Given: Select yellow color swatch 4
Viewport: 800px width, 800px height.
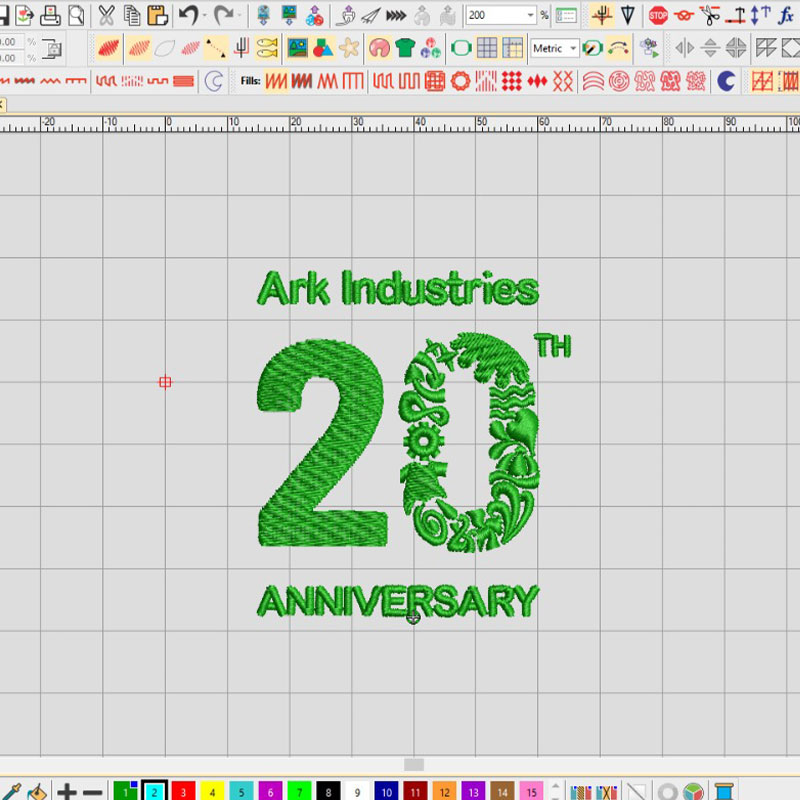Looking at the screenshot, I should (x=212, y=791).
